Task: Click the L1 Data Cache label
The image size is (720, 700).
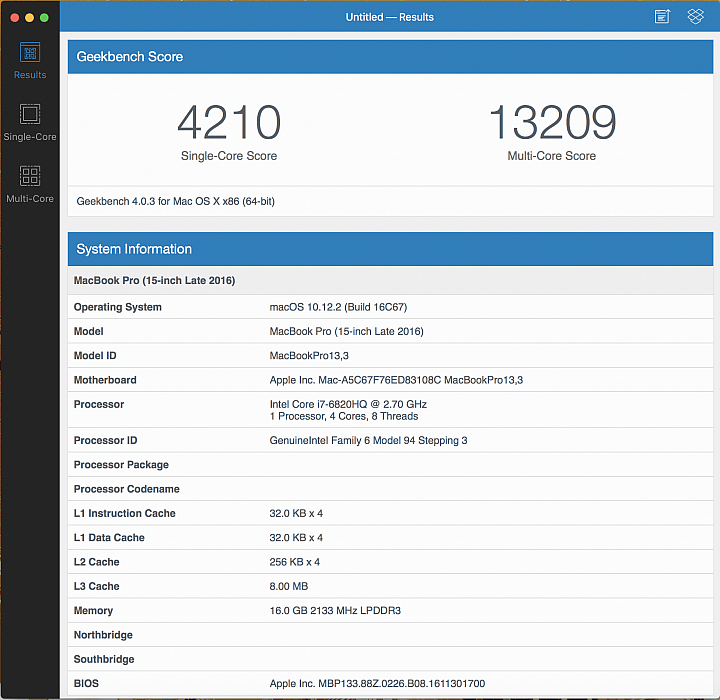Action: coord(109,537)
